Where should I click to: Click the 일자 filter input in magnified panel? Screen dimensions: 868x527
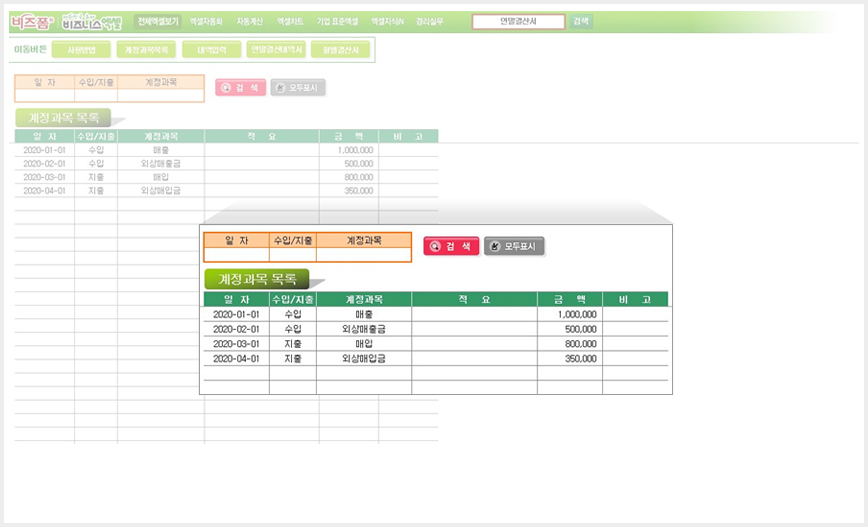tap(237, 255)
